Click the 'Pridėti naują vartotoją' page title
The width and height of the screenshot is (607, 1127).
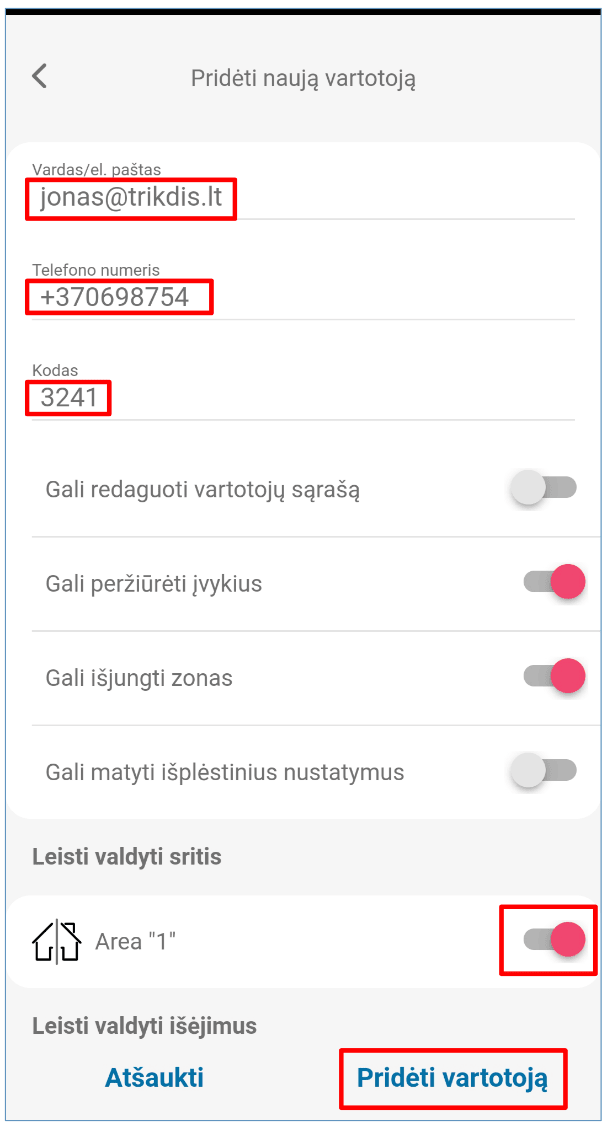pos(303,78)
